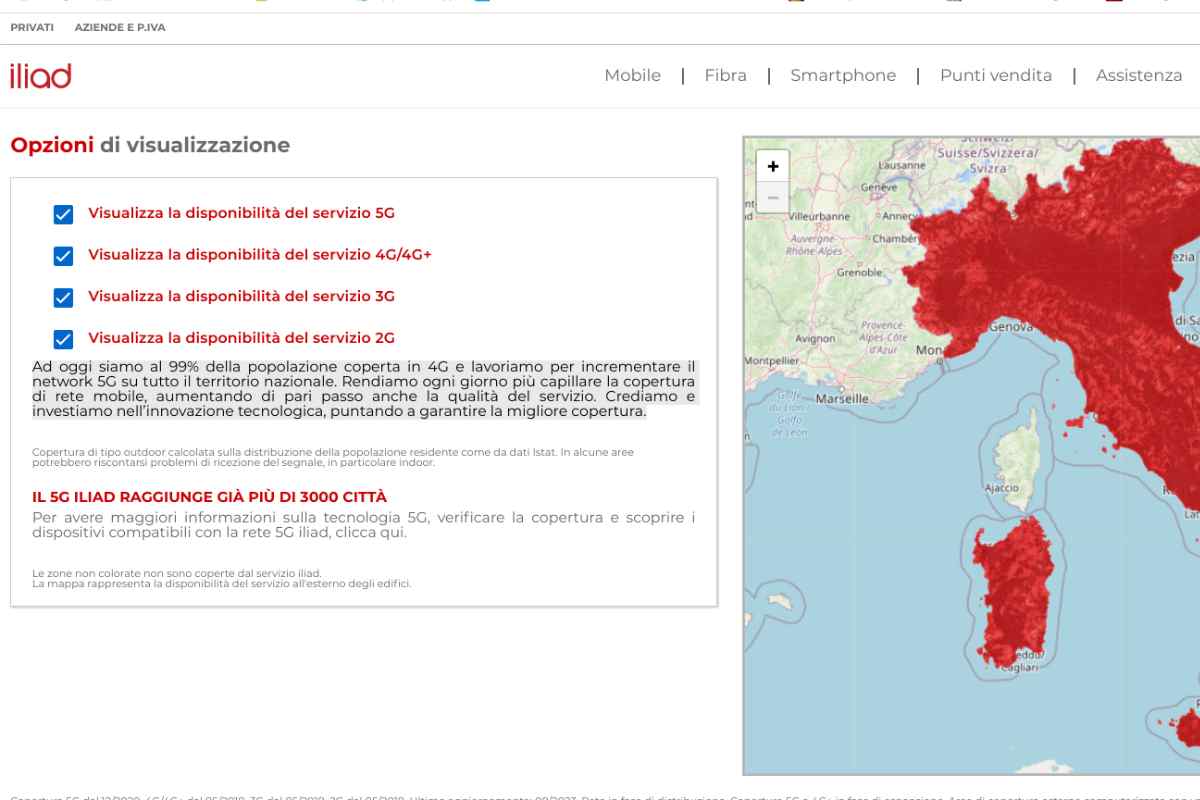Go to the Smartphone section

click(843, 76)
